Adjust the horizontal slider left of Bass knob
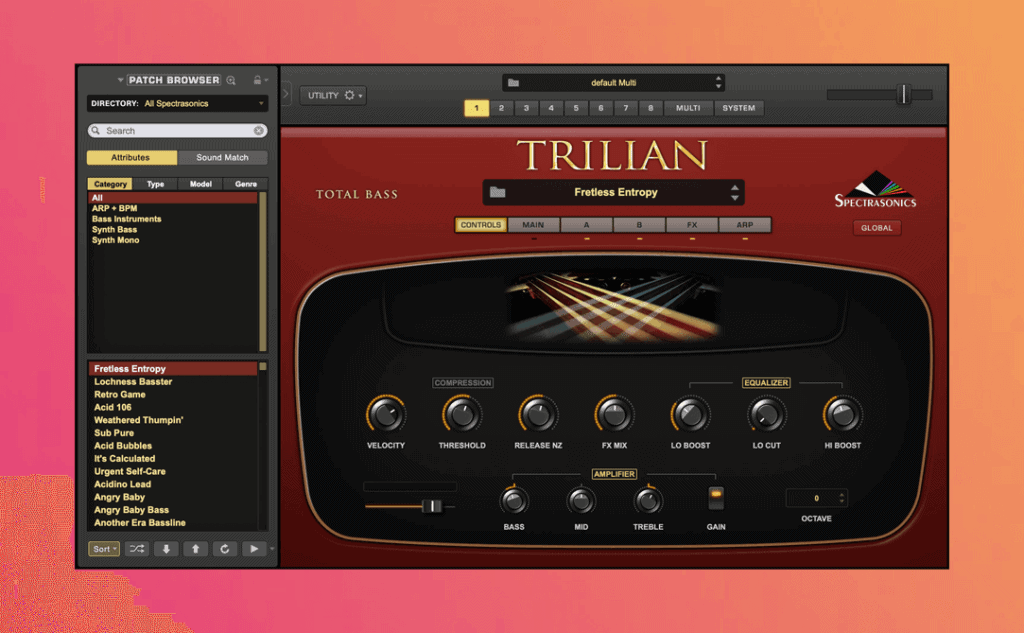Screen dimensions: 1024x633 click(x=431, y=506)
